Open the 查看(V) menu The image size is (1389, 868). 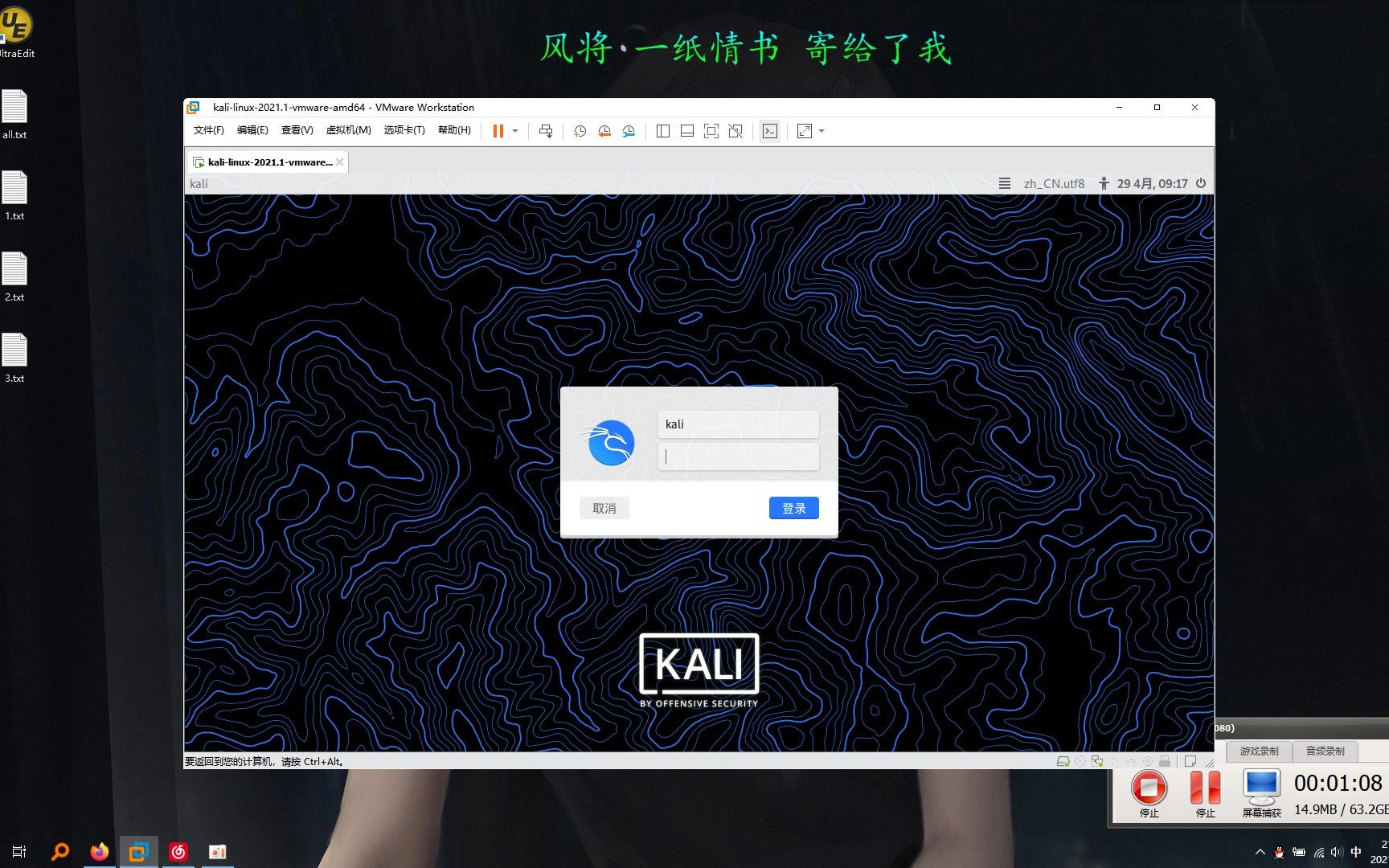coord(297,130)
